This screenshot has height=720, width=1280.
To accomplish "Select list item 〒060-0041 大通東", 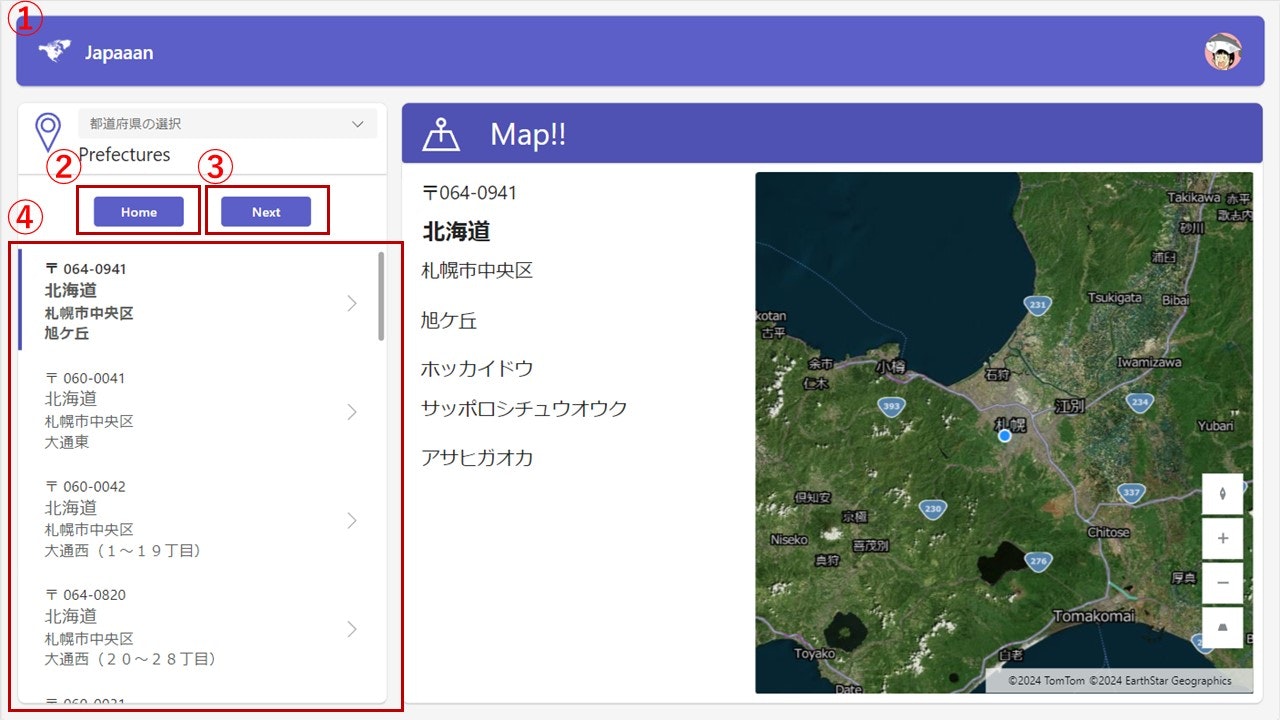I will pyautogui.click(x=197, y=410).
